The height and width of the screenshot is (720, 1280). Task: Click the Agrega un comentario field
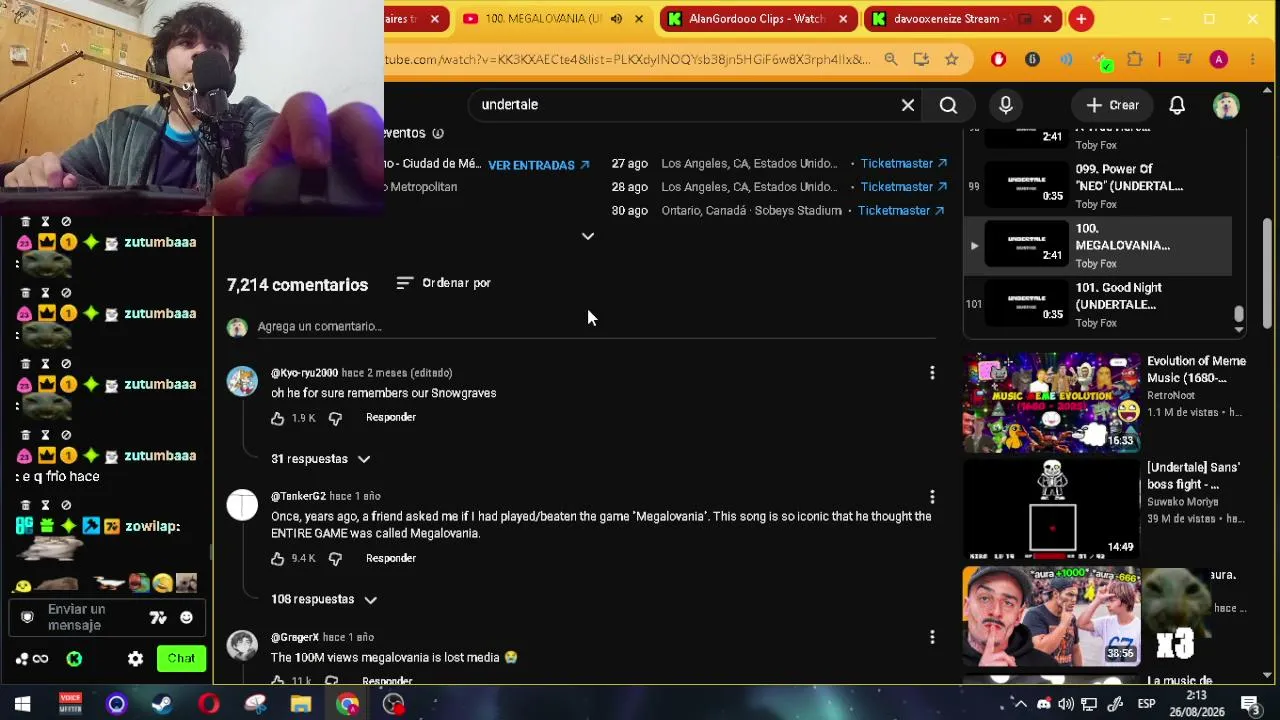click(x=596, y=327)
